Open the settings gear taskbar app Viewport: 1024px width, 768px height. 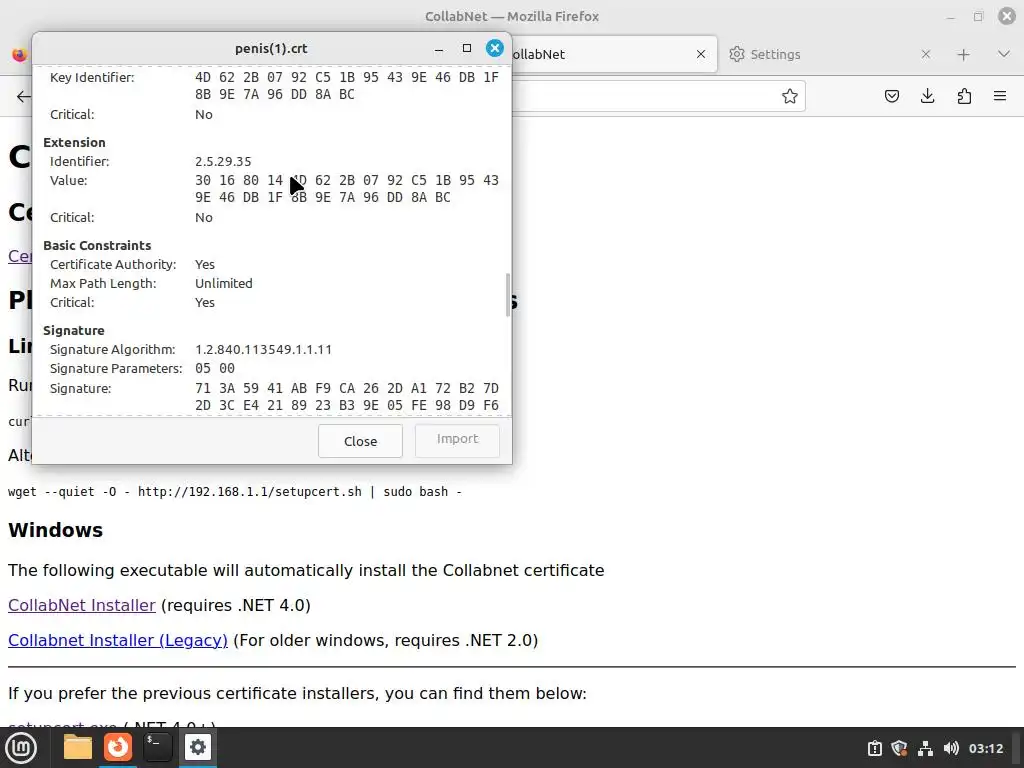[197, 747]
